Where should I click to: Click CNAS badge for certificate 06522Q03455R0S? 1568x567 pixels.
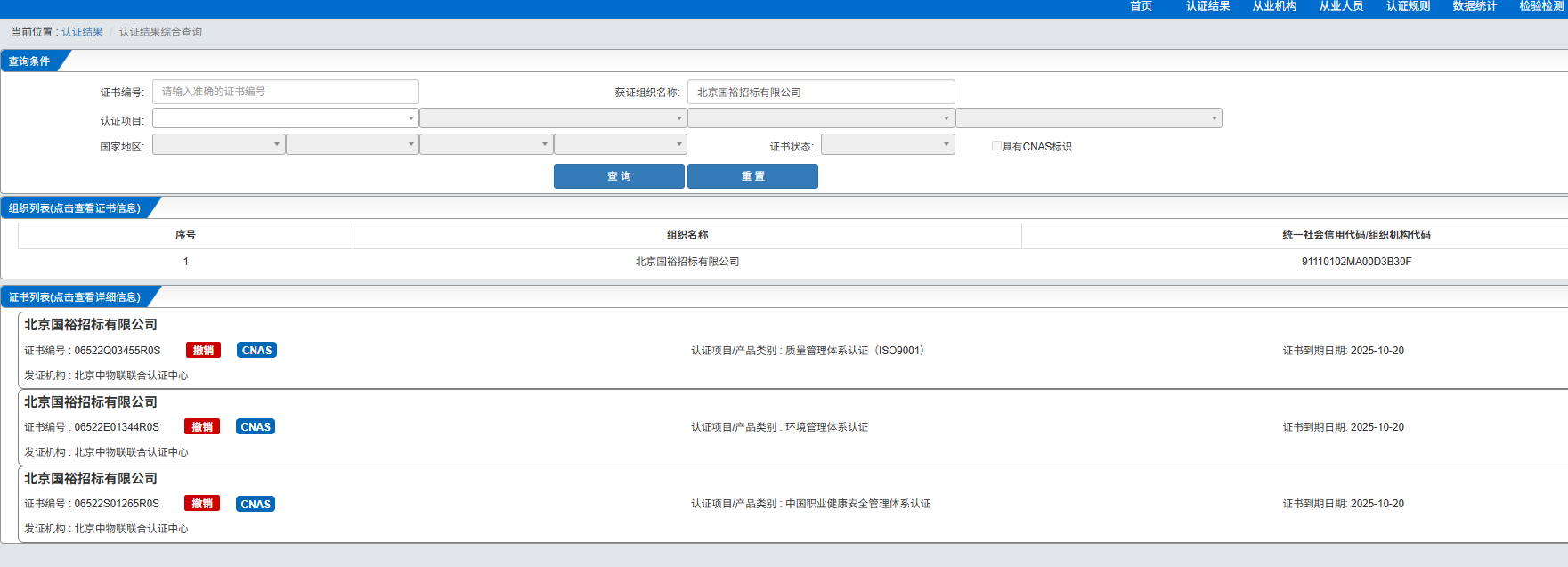click(256, 351)
